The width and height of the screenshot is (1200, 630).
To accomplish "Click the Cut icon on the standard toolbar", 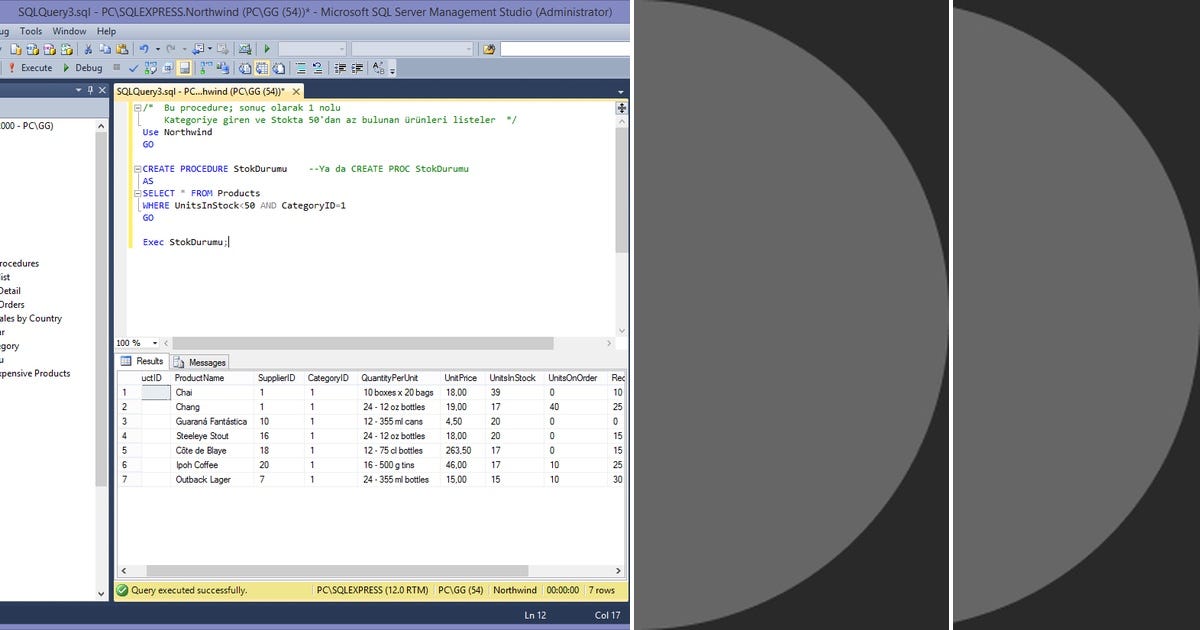I will click(x=88, y=48).
